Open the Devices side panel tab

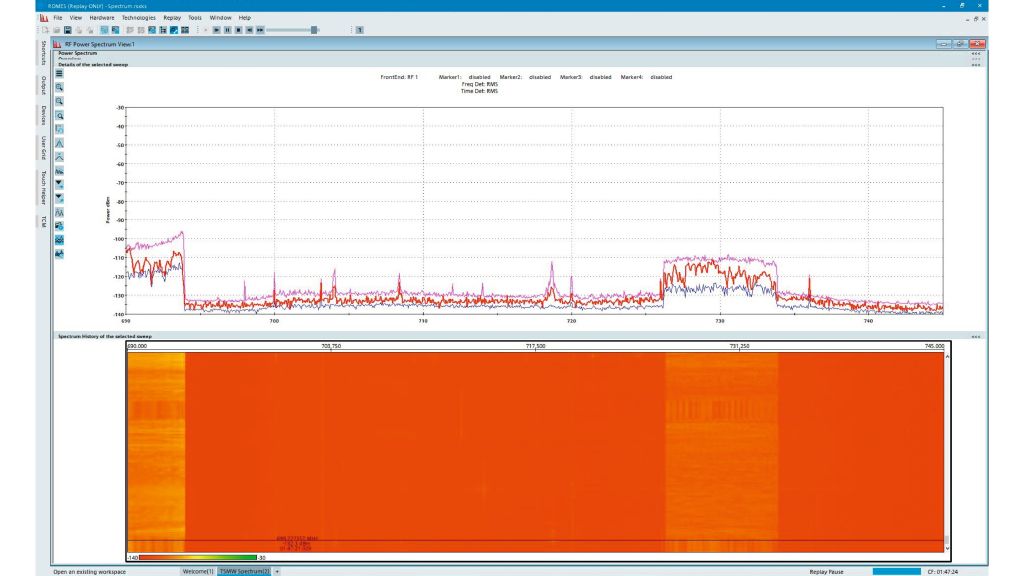click(x=44, y=117)
